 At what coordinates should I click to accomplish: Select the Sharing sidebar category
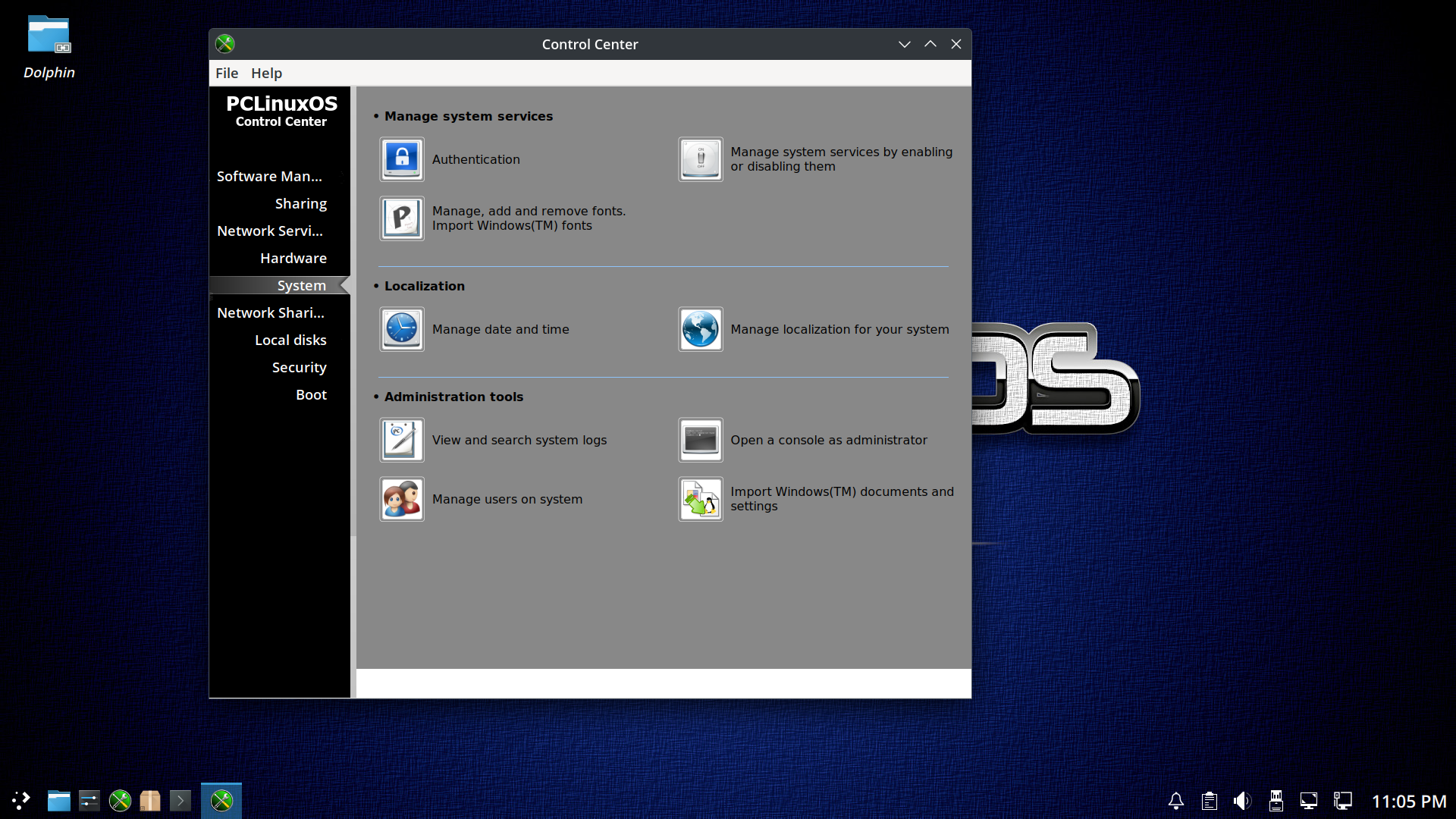tap(301, 203)
